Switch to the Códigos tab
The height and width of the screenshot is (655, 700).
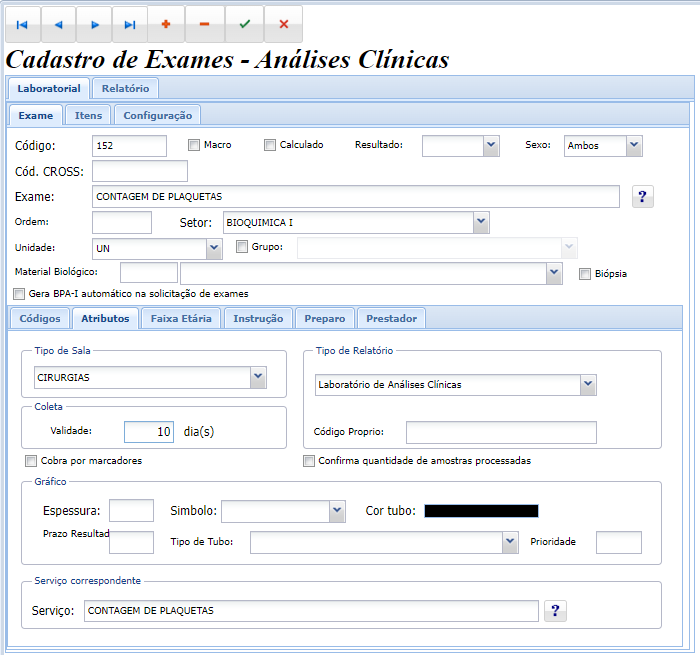click(x=40, y=318)
